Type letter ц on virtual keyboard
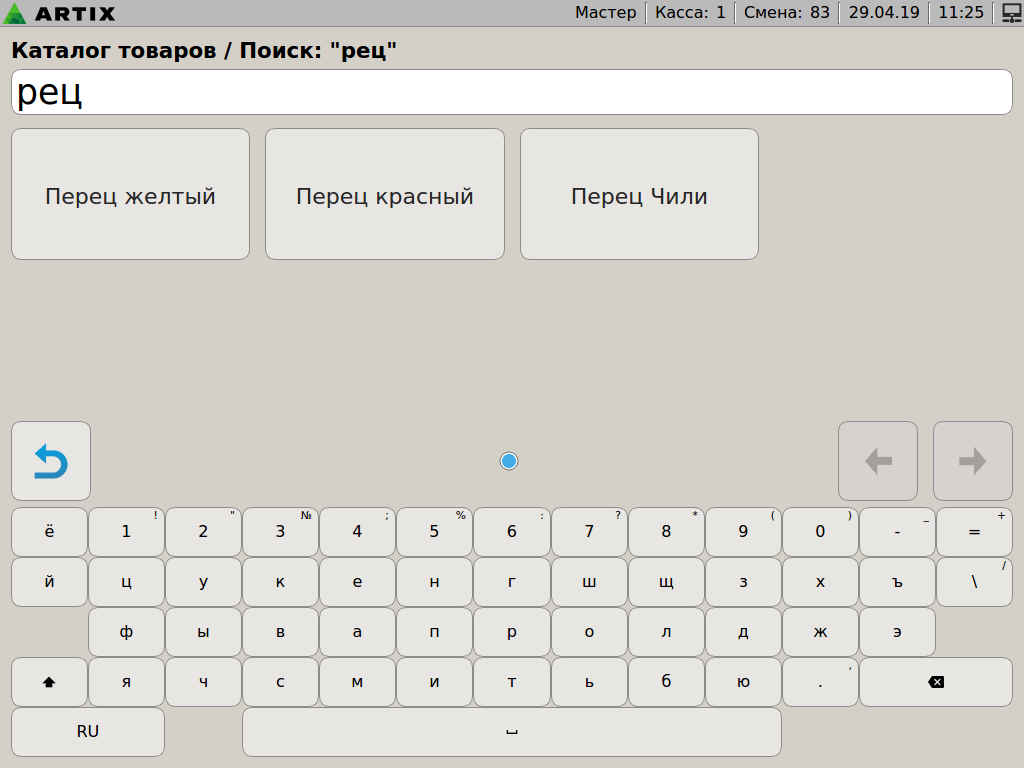1024x768 pixels. pyautogui.click(x=126, y=582)
